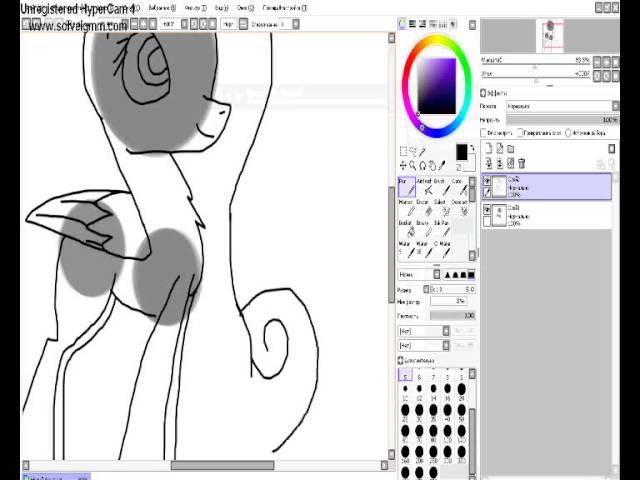Viewport: 640px width, 480px height.
Task: Select the Pen brush tool
Action: 407,187
